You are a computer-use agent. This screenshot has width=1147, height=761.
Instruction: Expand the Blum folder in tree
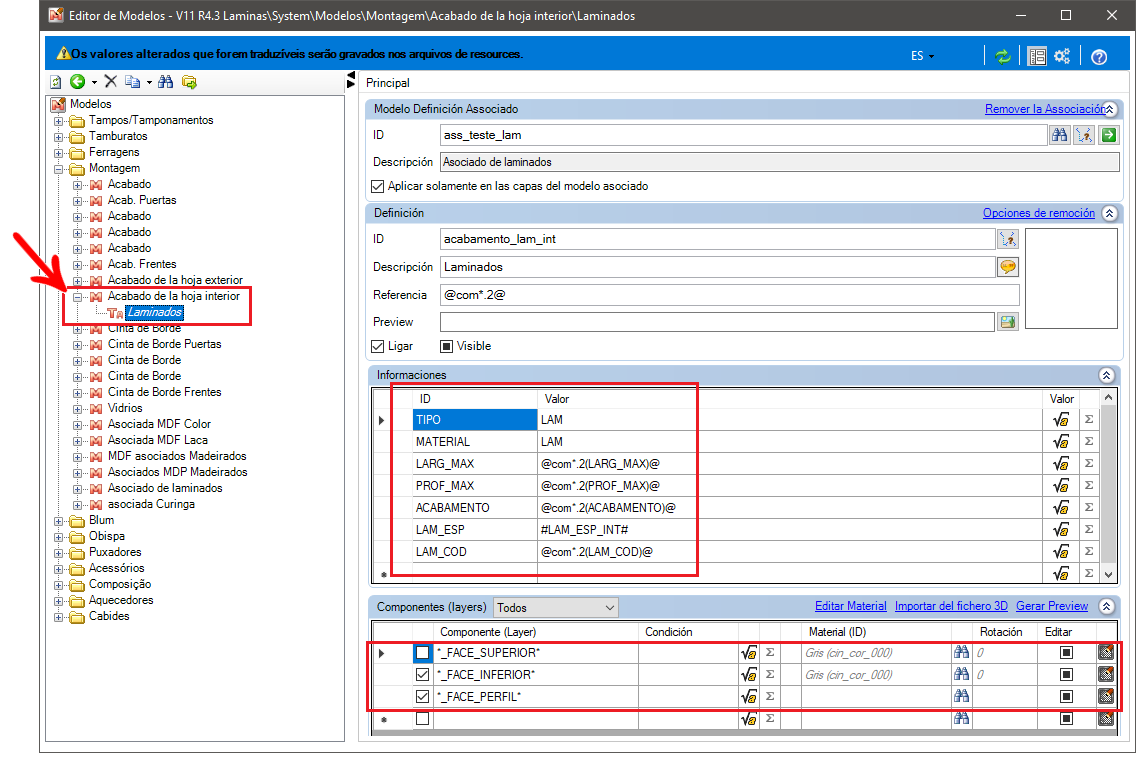pos(59,521)
